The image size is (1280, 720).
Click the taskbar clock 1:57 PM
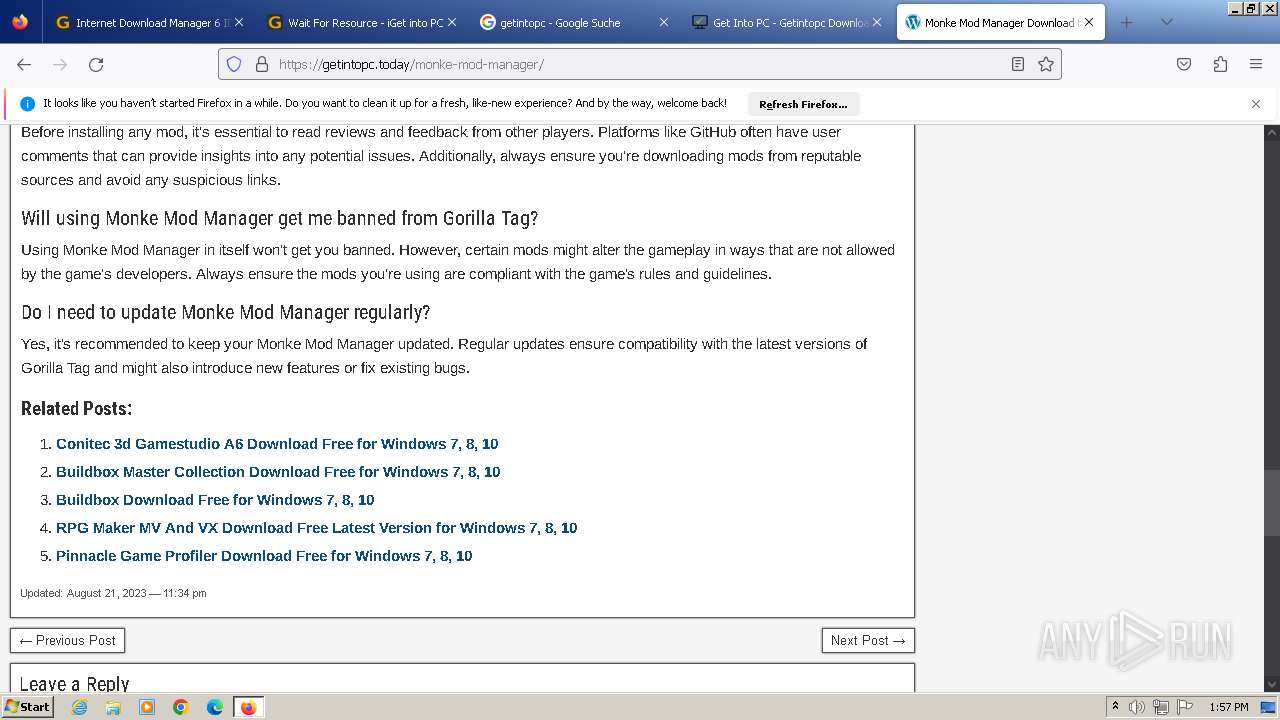pyautogui.click(x=1229, y=707)
